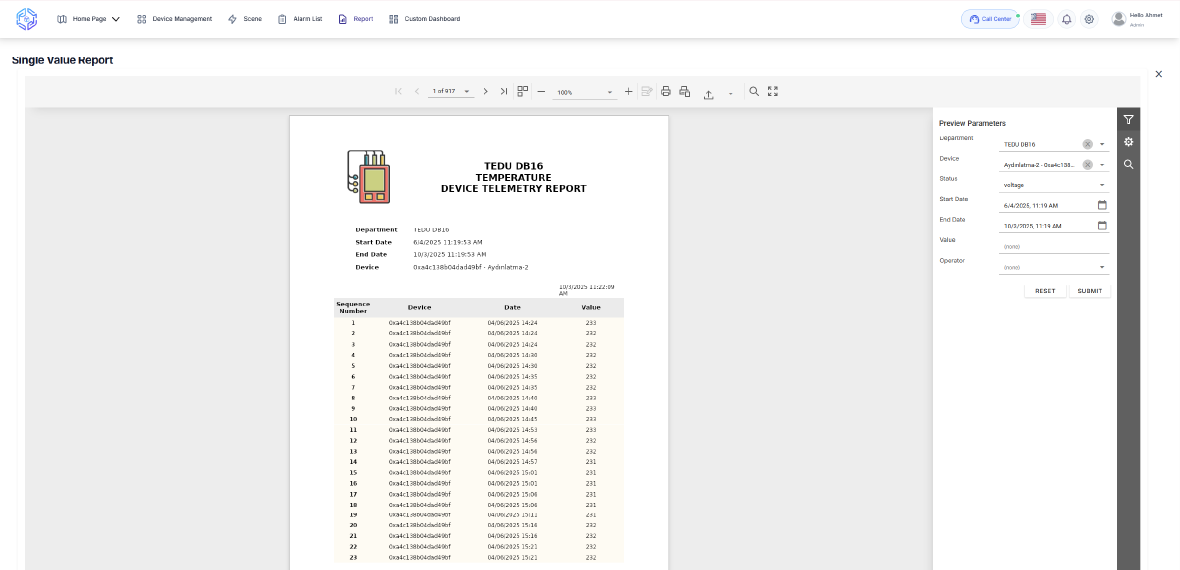The height and width of the screenshot is (570, 1180).
Task: Toggle full screen view of the report
Action: [x=773, y=91]
